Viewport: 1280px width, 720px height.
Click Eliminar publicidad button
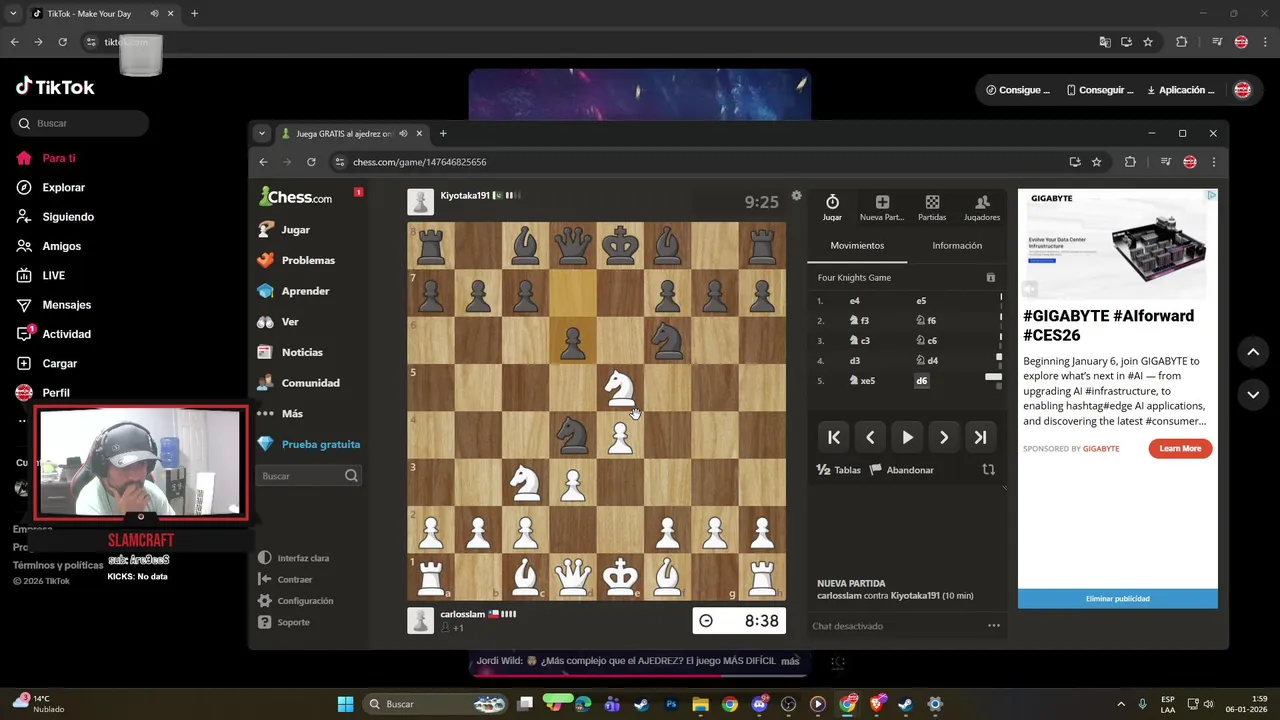coord(1118,598)
